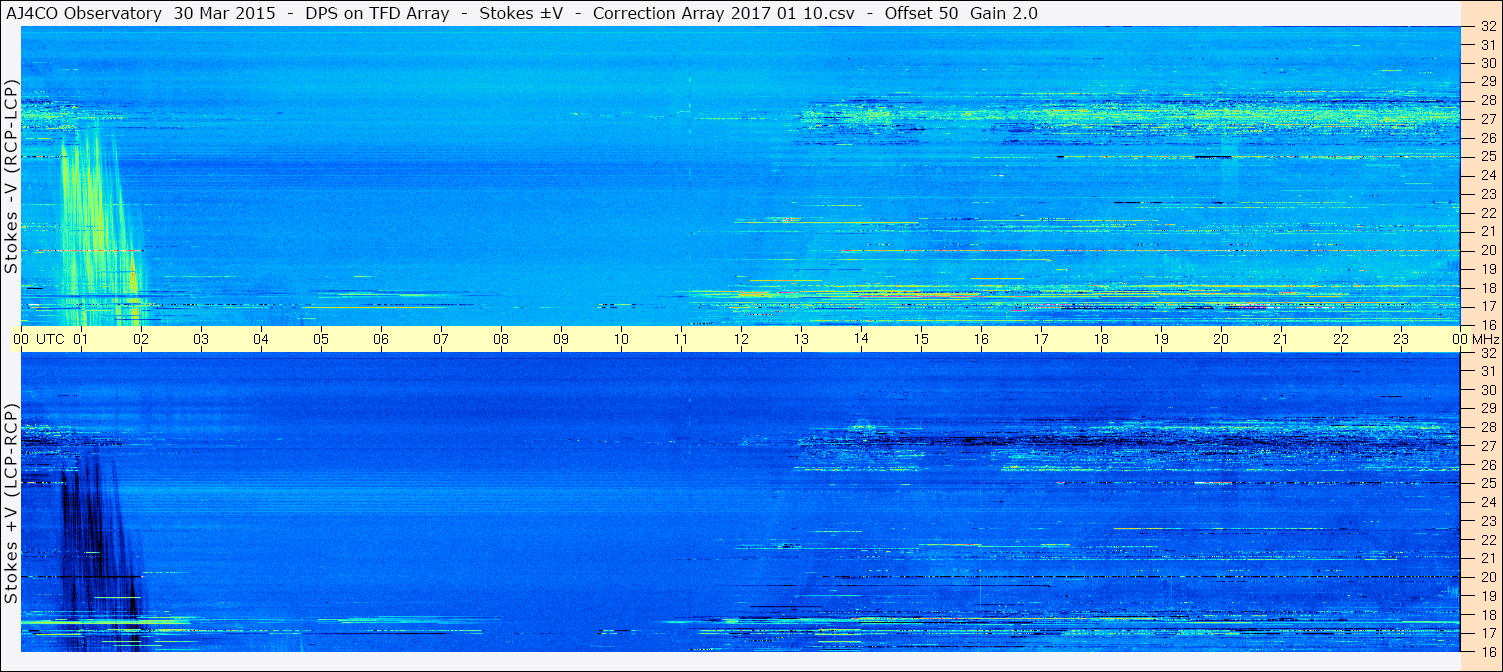Click the 18 MHz tick of Stokes -V panel
Image resolution: width=1503 pixels, height=672 pixels.
[x=1487, y=288]
